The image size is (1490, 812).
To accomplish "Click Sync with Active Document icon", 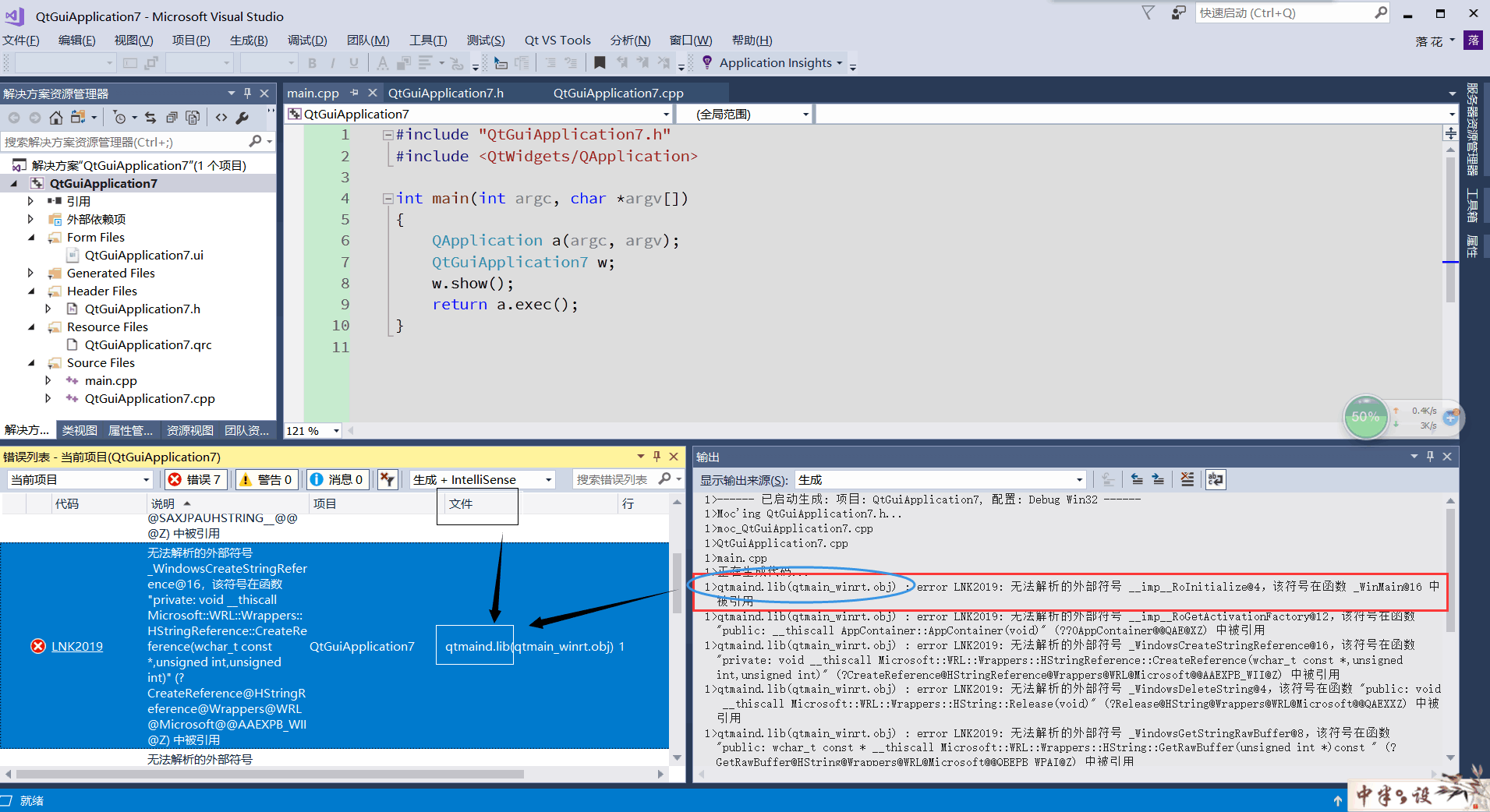I will [x=150, y=118].
